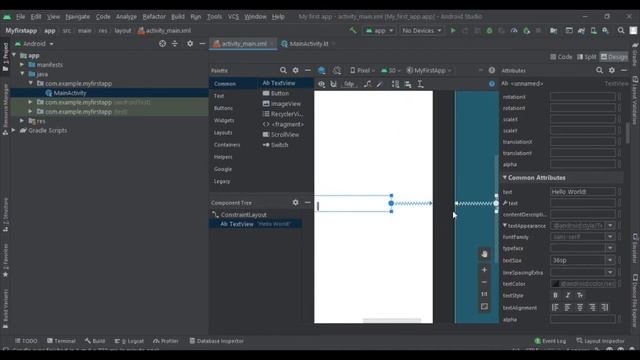The image size is (640, 360).
Task: Switch to Split view mode
Action: point(587,57)
